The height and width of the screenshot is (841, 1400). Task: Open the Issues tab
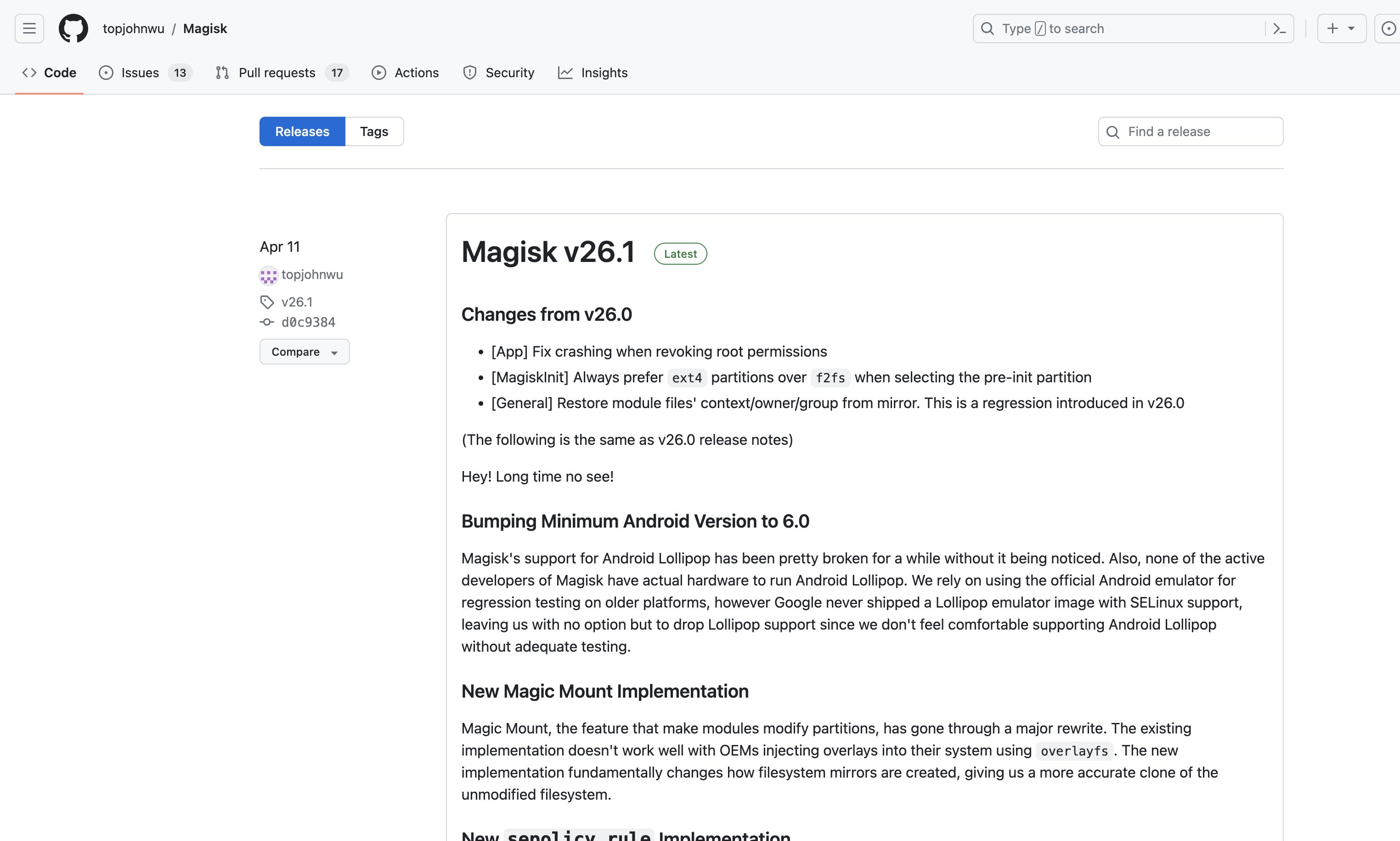pyautogui.click(x=139, y=73)
